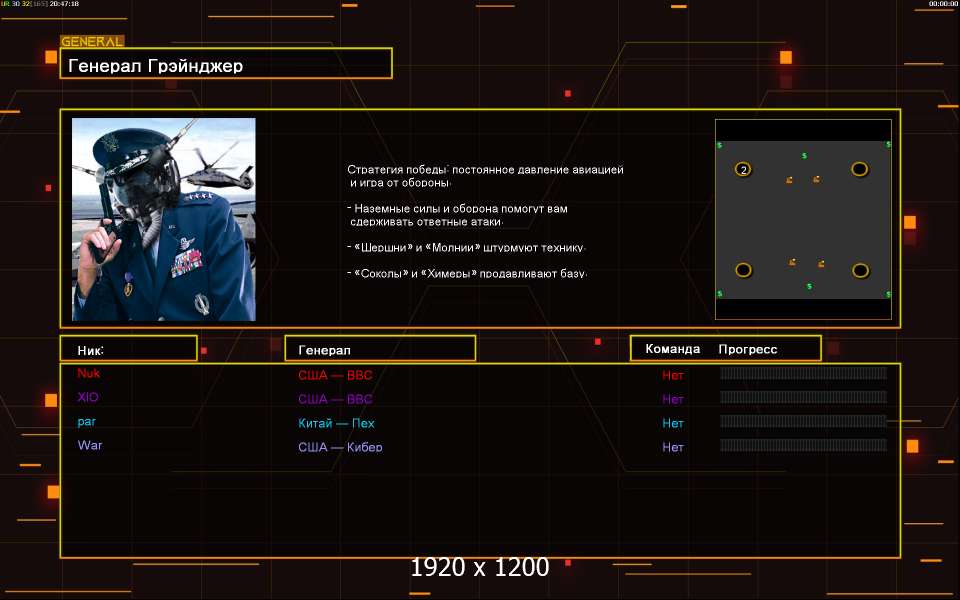Click the 20:47:18 clock readout in the corner

pyautogui.click(x=64, y=4)
